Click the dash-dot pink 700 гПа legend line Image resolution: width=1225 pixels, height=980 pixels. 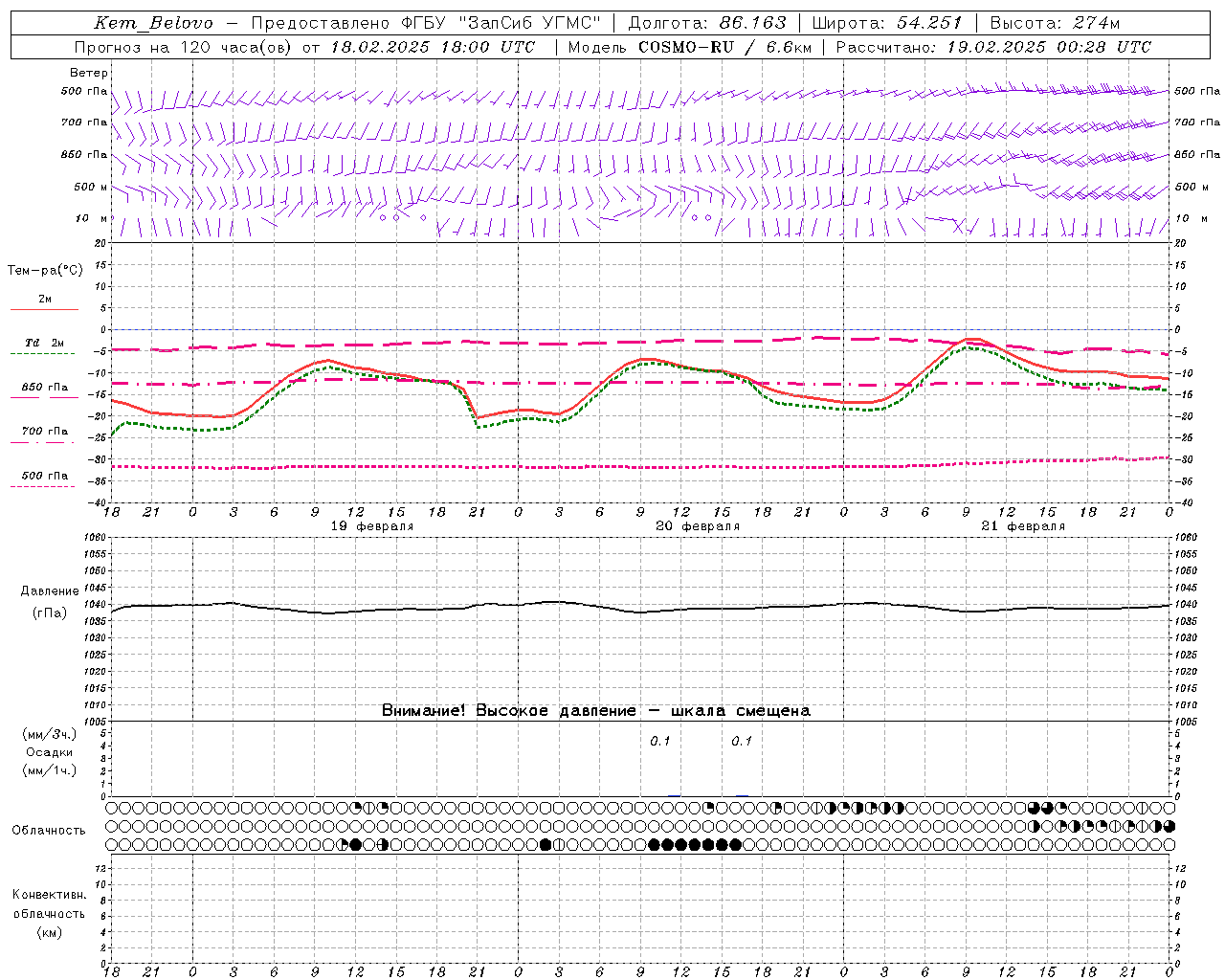pyautogui.click(x=43, y=442)
